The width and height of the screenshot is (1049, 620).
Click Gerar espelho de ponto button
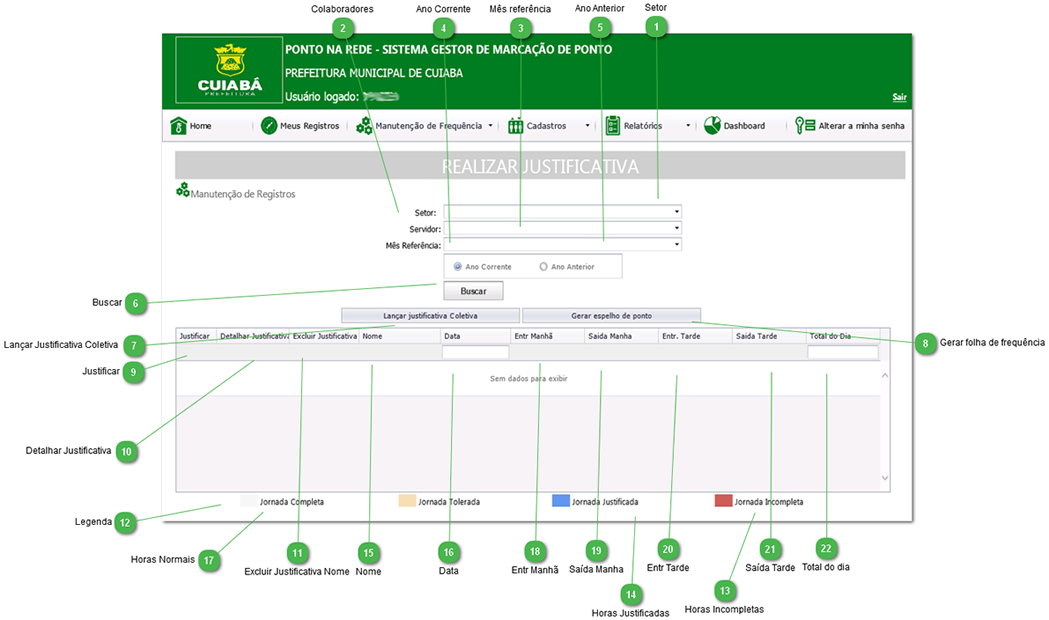tap(611, 316)
